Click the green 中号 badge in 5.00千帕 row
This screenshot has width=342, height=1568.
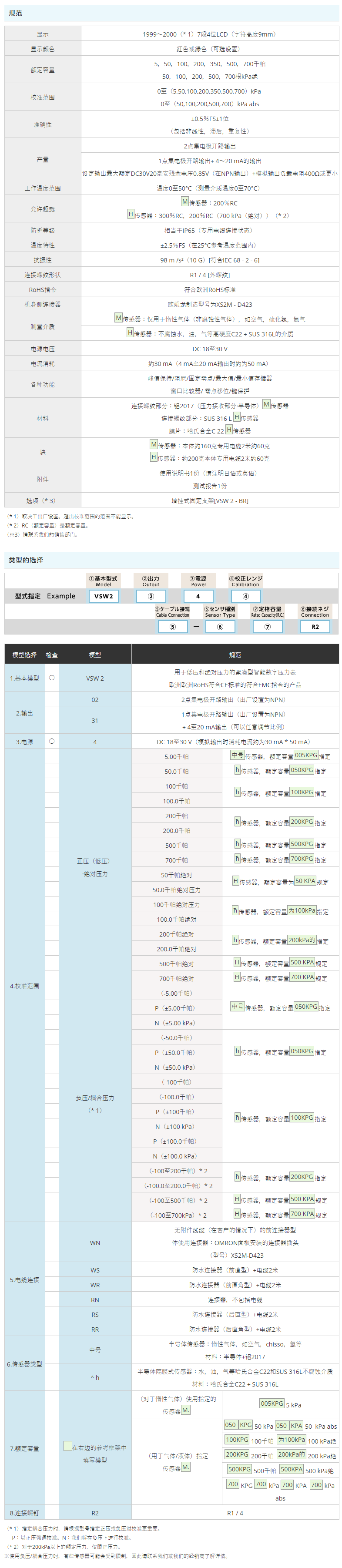tap(237, 755)
